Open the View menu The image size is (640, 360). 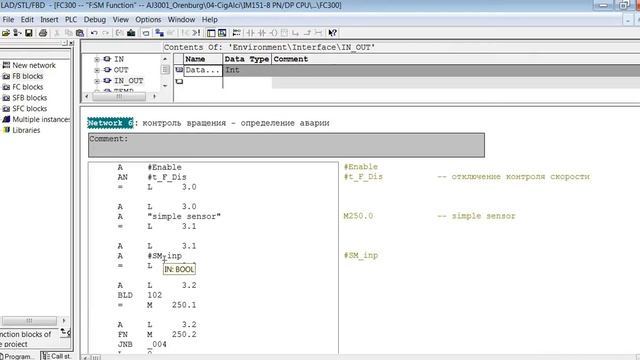click(x=120, y=20)
